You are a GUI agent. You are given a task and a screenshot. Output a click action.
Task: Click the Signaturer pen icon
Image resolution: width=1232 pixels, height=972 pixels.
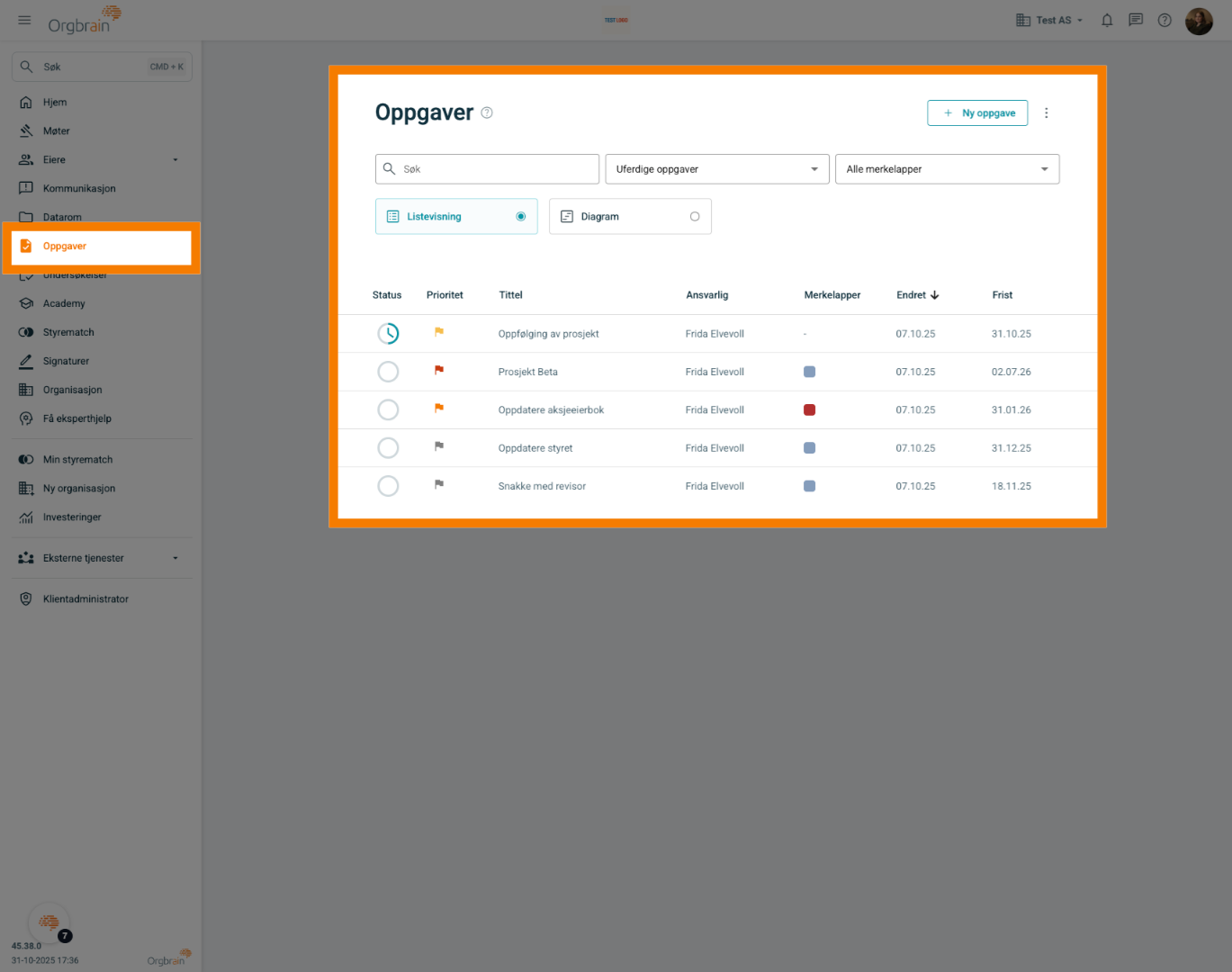26,362
